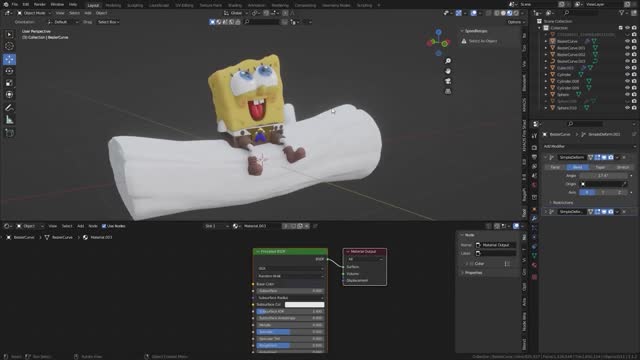Open the Object Mode dropdown
Image resolution: width=640 pixels, height=360 pixels.
point(33,13)
